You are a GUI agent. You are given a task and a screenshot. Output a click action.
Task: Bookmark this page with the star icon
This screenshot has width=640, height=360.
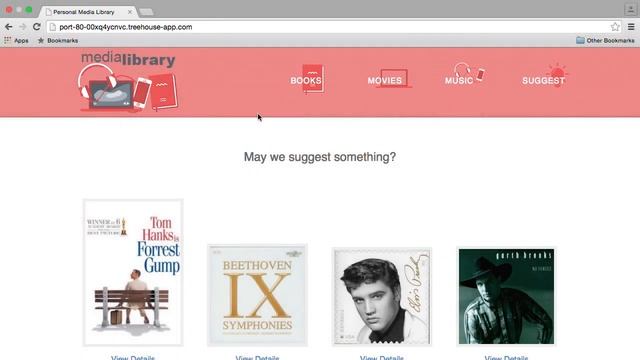615,27
